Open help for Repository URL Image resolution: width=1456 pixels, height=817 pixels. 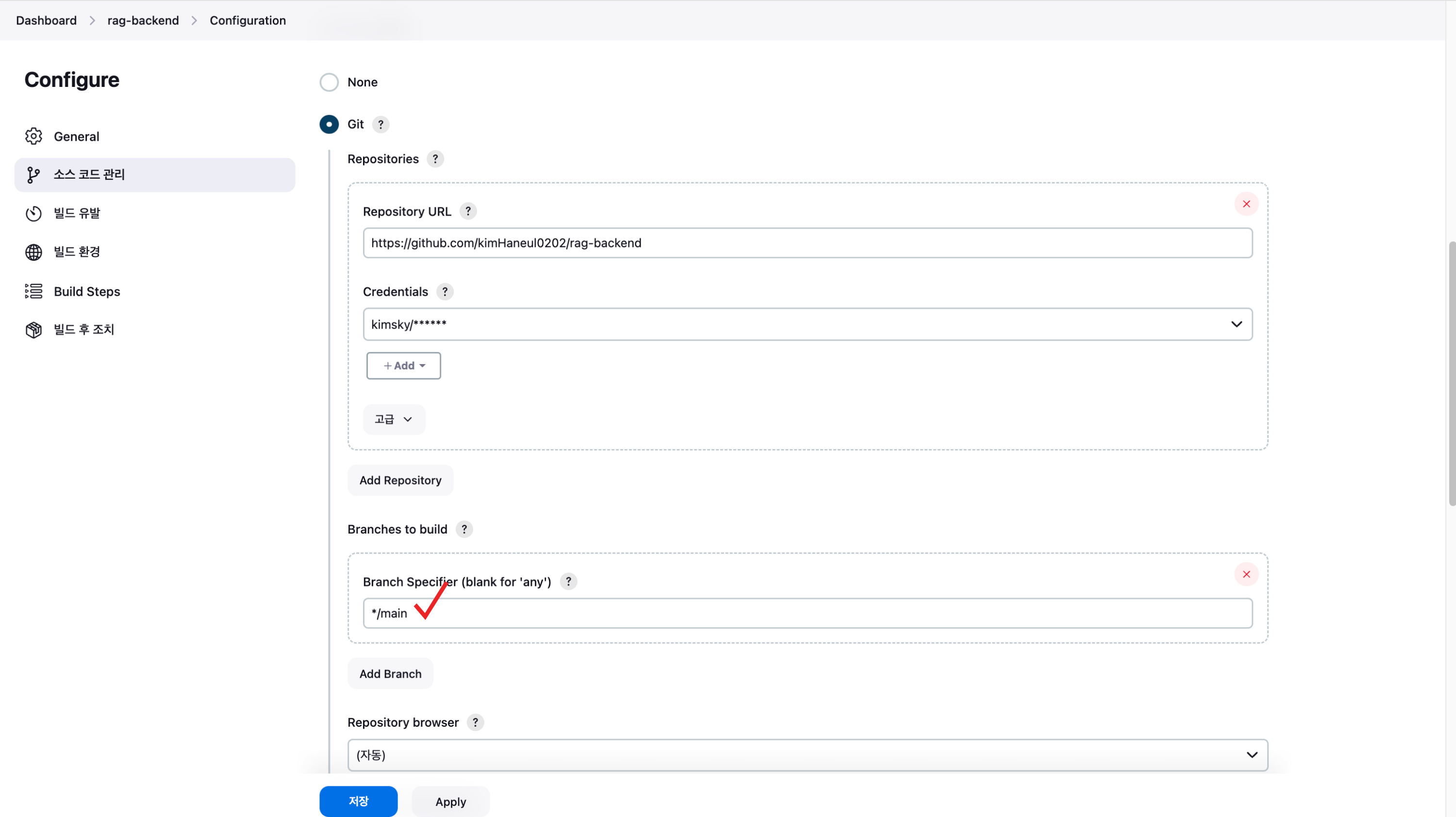pyautogui.click(x=468, y=211)
